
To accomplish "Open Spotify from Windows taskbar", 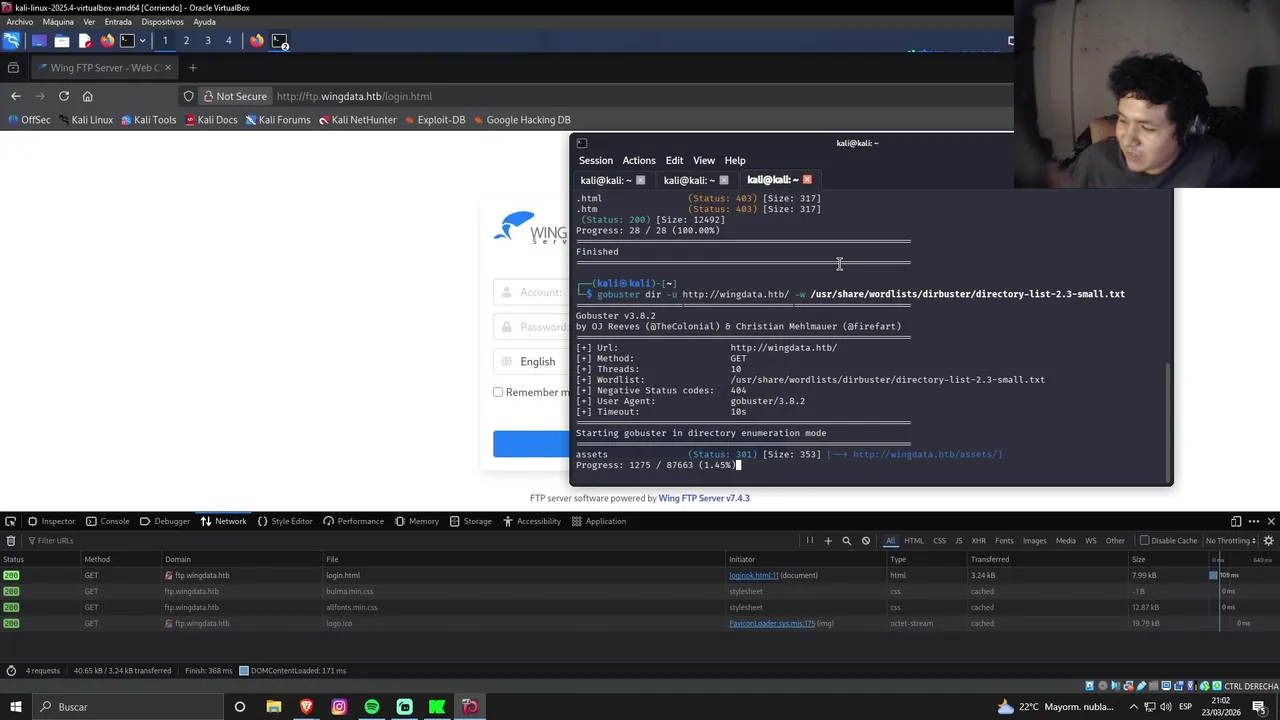I will [372, 707].
